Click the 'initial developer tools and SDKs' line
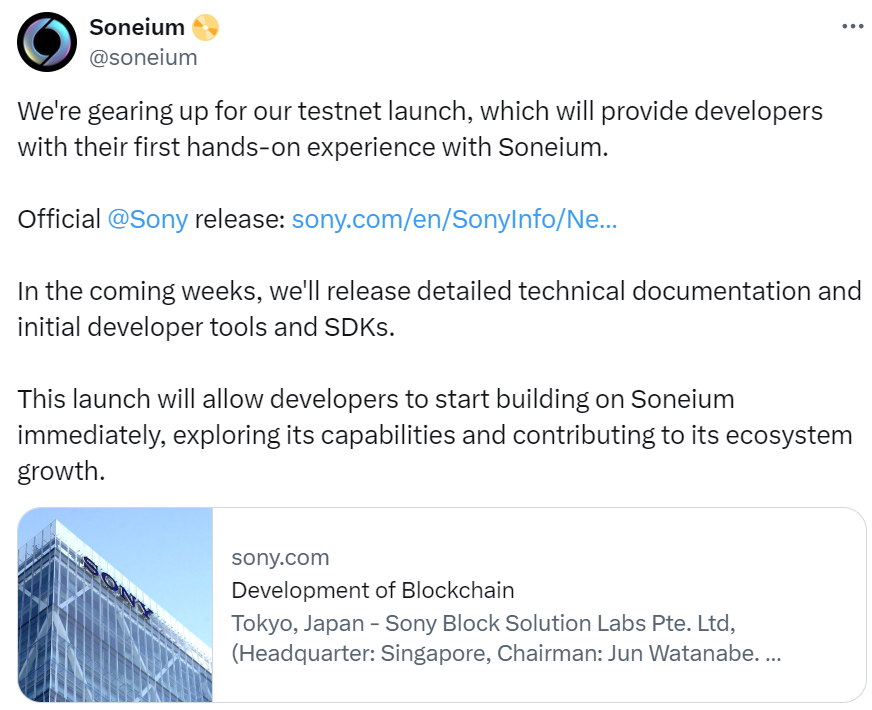The width and height of the screenshot is (872, 710). [x=206, y=327]
